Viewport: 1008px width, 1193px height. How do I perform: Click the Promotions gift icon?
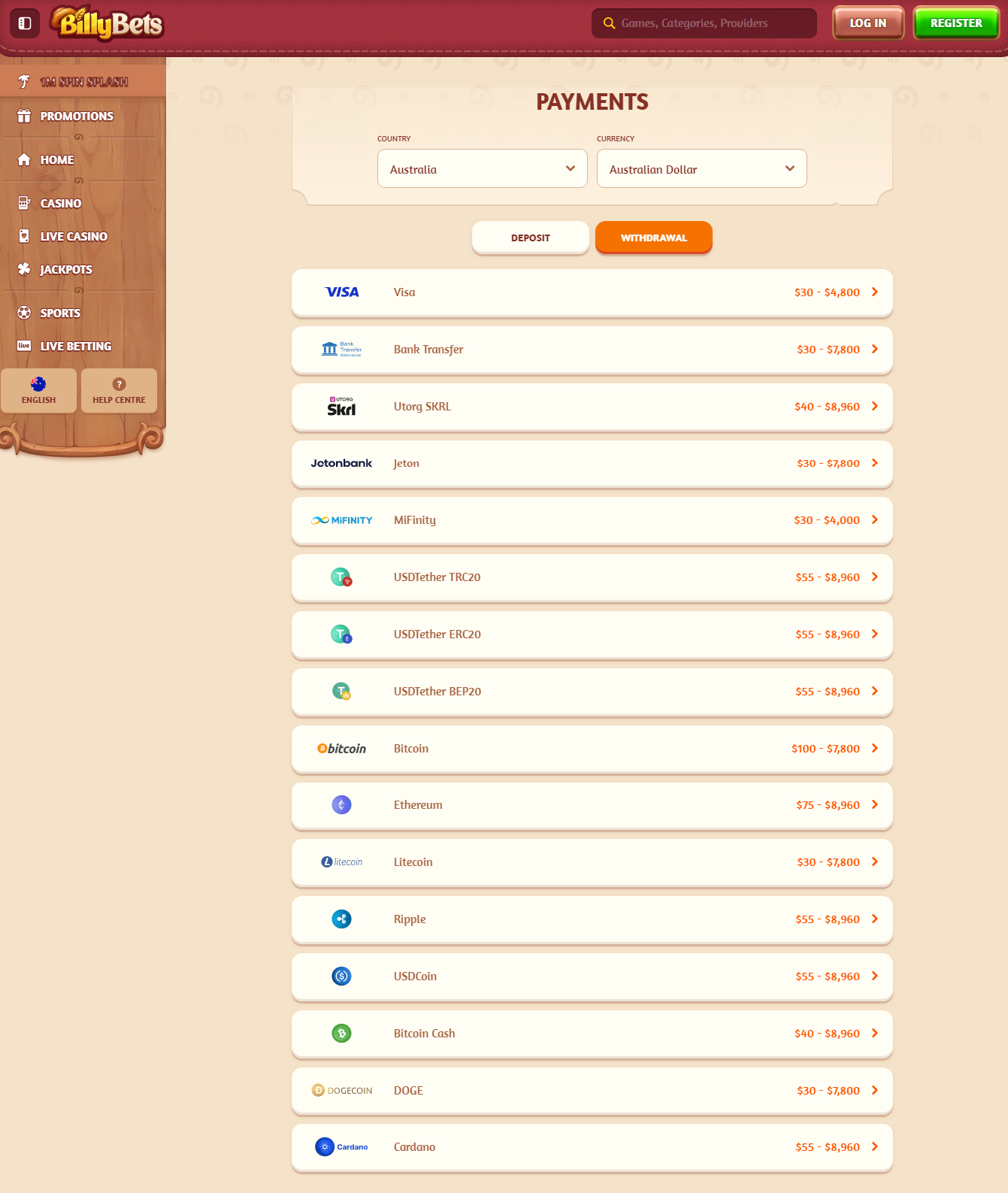(x=24, y=116)
